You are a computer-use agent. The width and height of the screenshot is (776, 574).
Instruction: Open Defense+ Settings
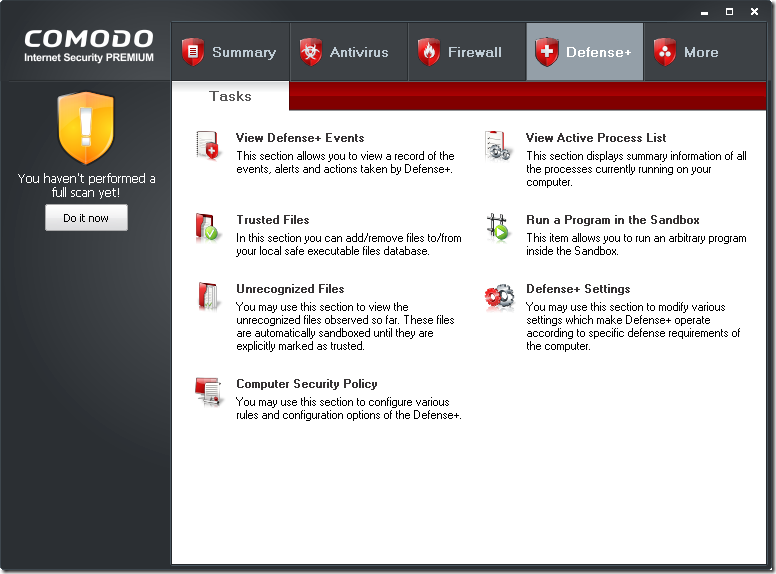pyautogui.click(x=578, y=288)
